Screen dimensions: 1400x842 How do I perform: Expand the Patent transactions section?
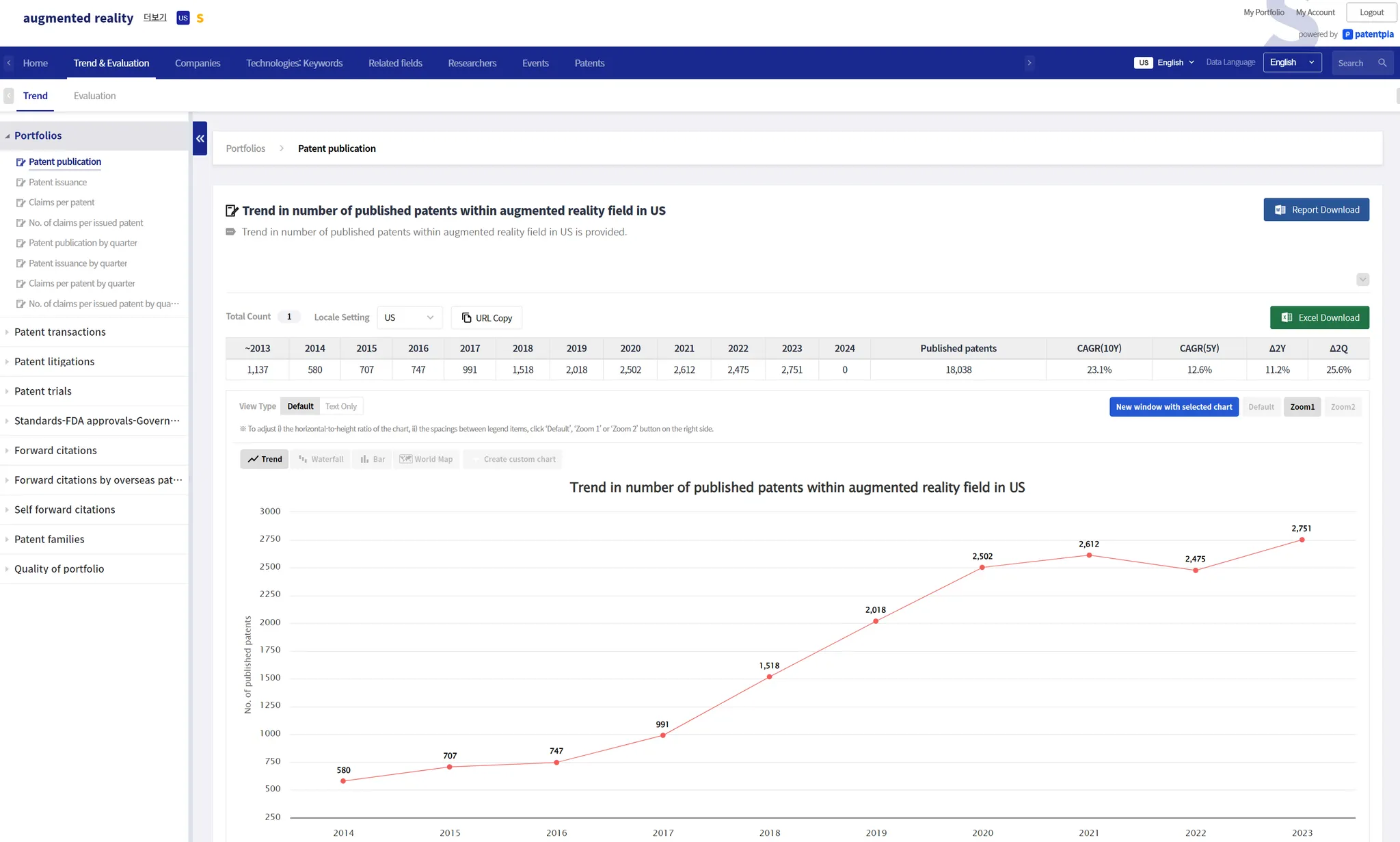click(x=60, y=332)
